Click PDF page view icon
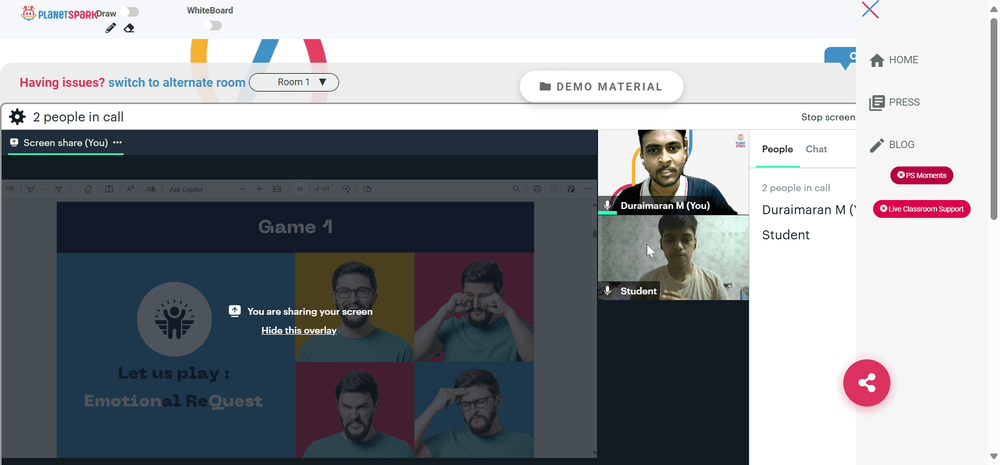Screen dimensions: 1000x465 (x=367, y=189)
